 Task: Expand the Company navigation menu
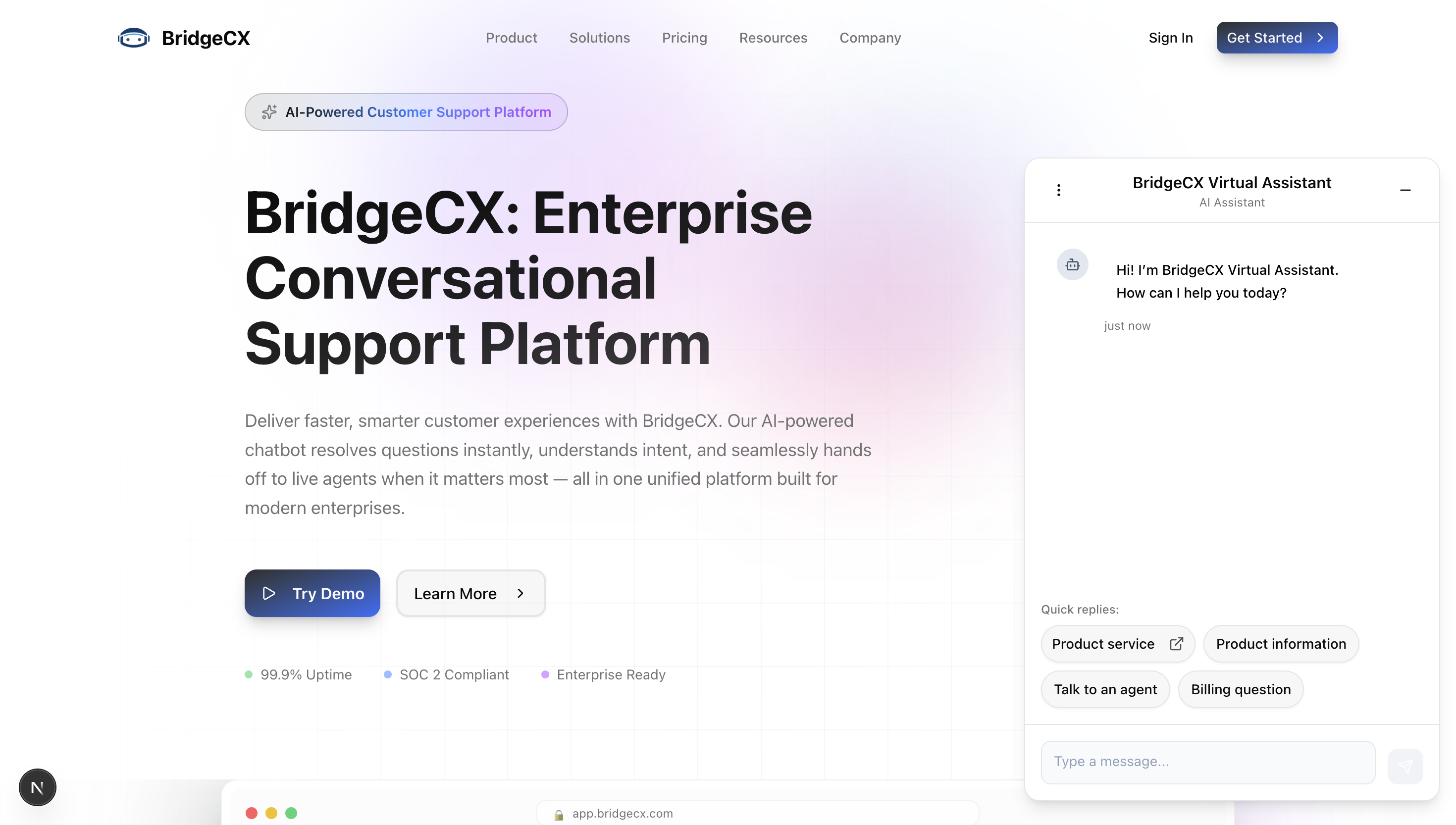(x=870, y=38)
